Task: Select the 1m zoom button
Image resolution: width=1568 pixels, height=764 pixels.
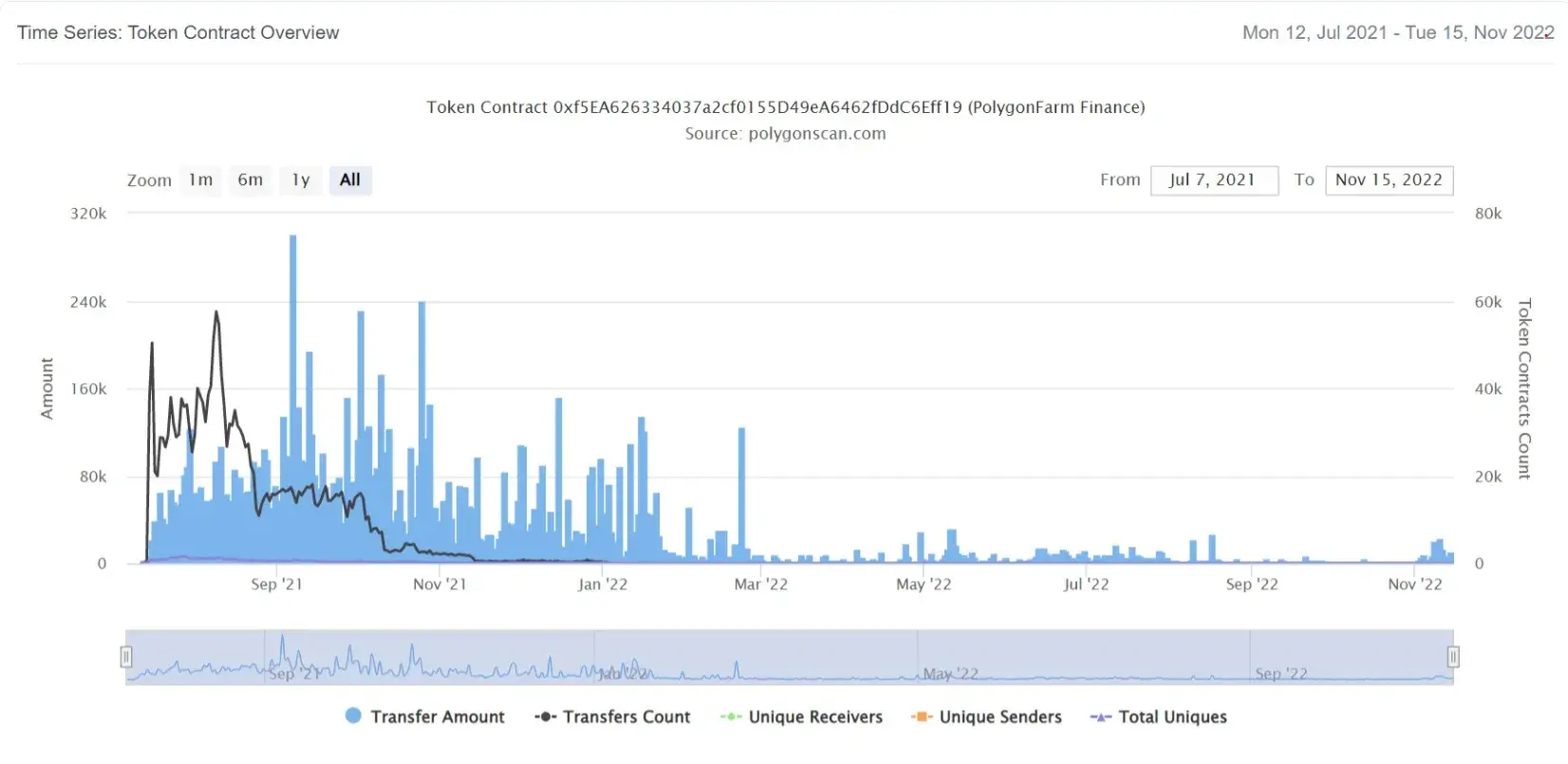Action: point(200,180)
